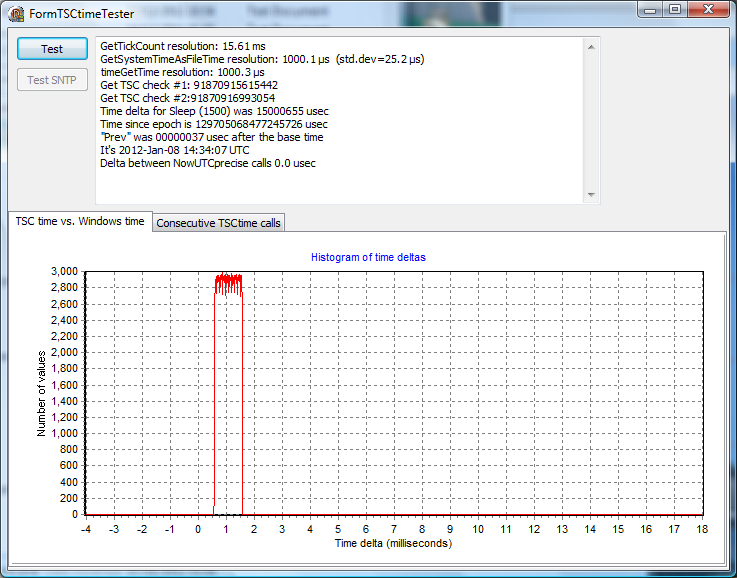Click the FormTSCtimeTester application icon

(x=16, y=14)
